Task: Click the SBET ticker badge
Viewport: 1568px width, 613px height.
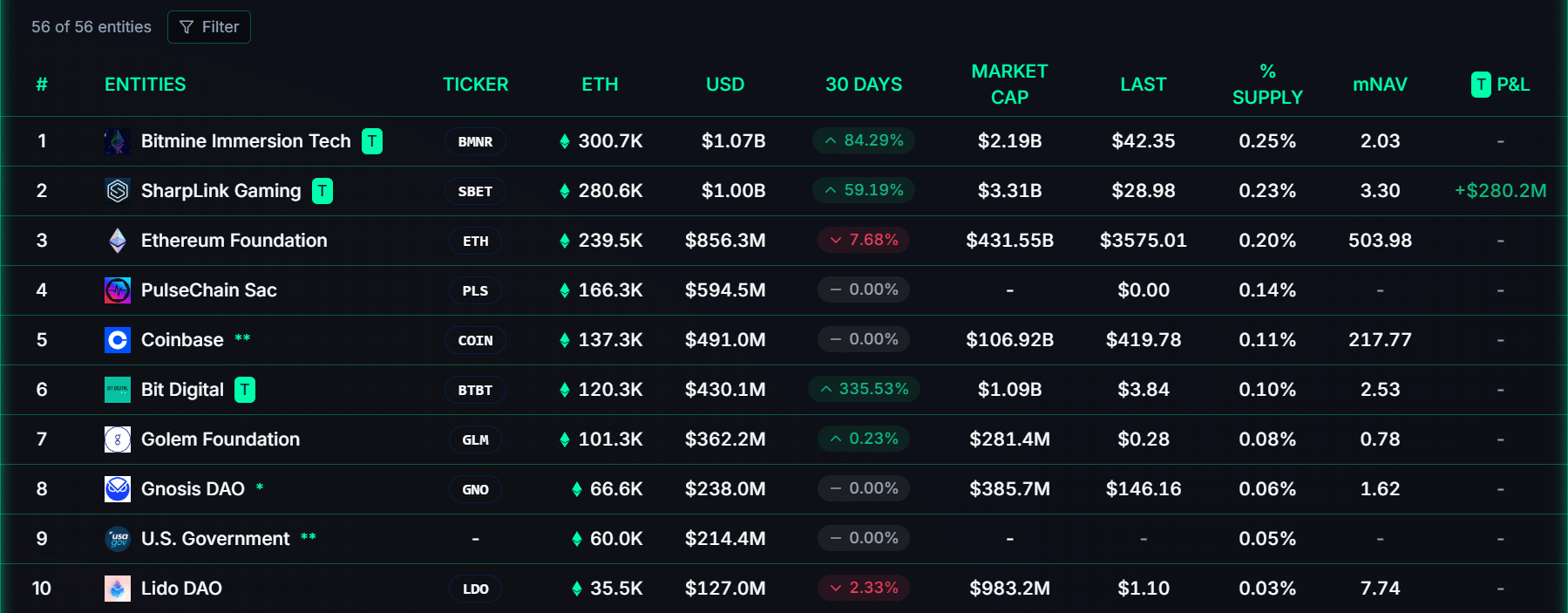Action: pos(475,191)
